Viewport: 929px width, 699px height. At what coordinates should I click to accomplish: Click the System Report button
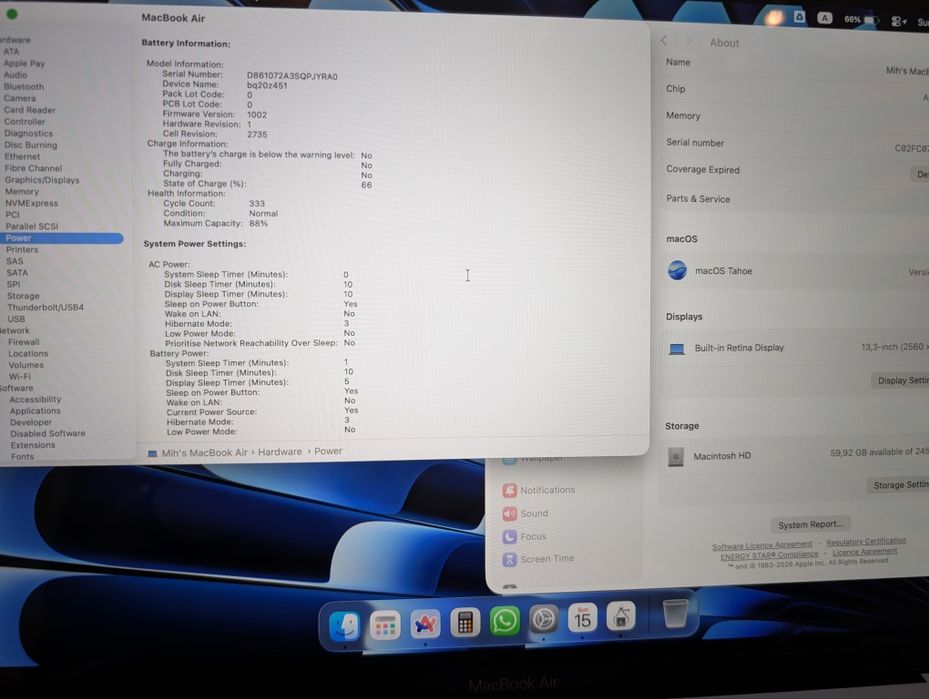[x=810, y=525]
